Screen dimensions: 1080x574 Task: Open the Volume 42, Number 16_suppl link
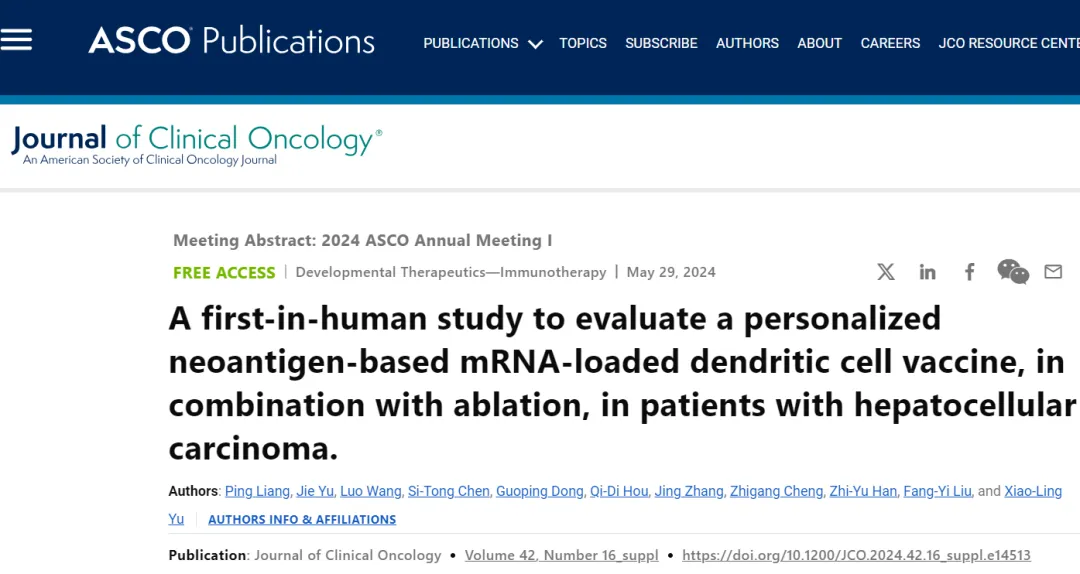pos(561,555)
